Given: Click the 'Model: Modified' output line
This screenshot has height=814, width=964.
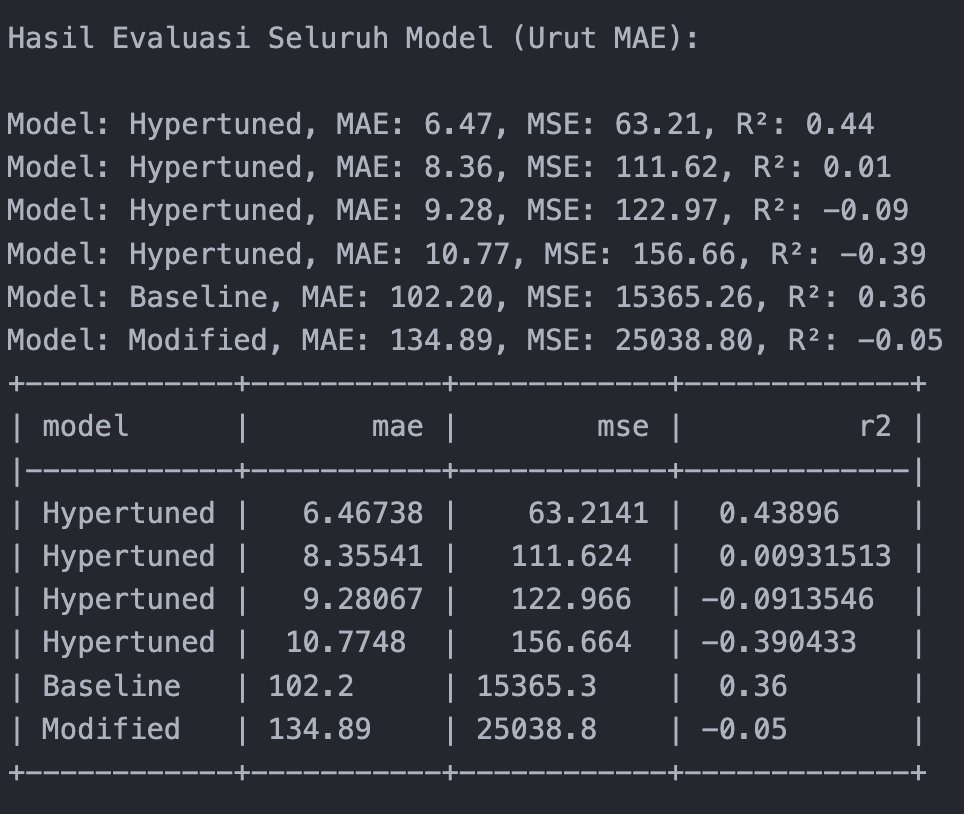Looking at the screenshot, I should point(474,340).
